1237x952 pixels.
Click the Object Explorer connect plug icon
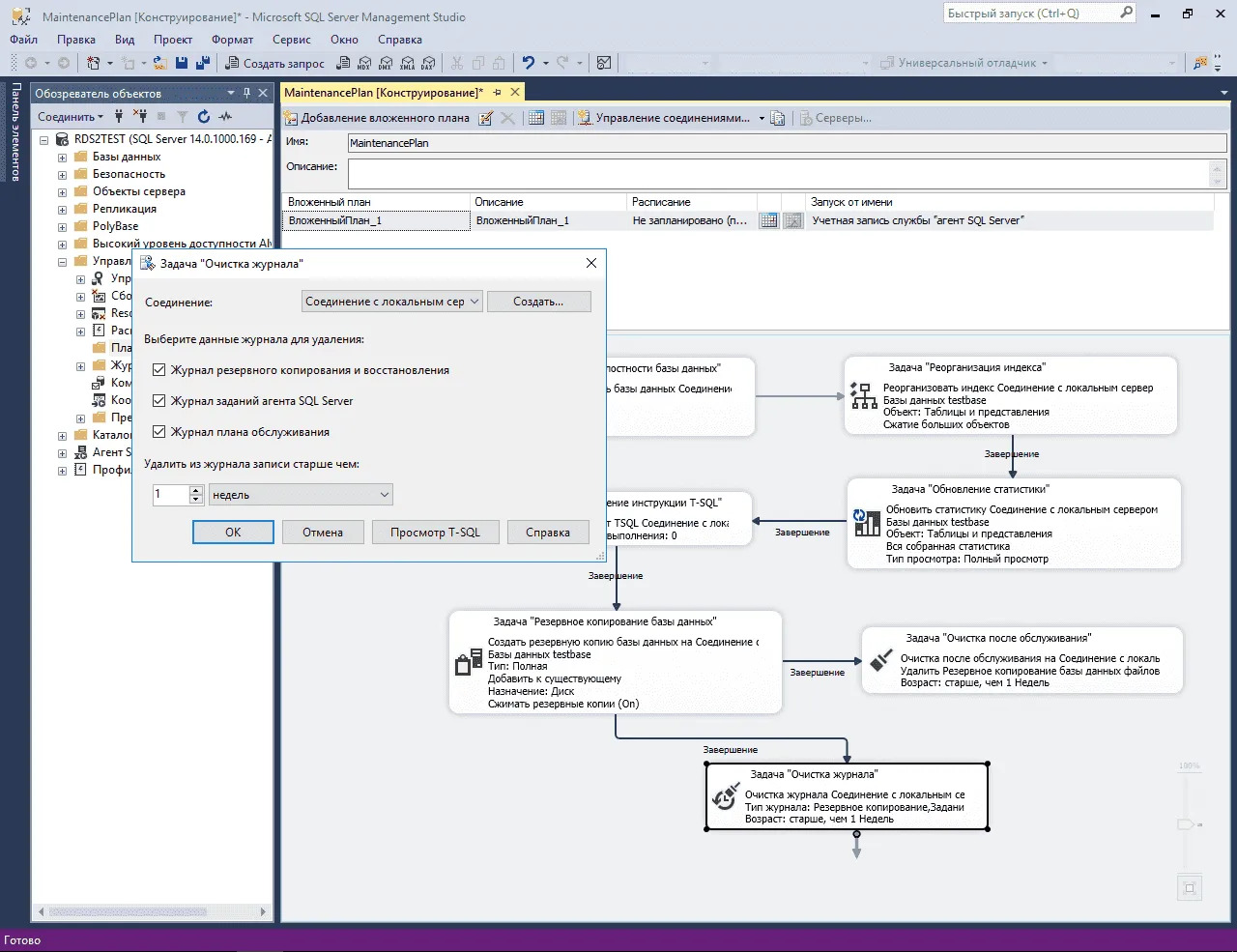point(119,117)
